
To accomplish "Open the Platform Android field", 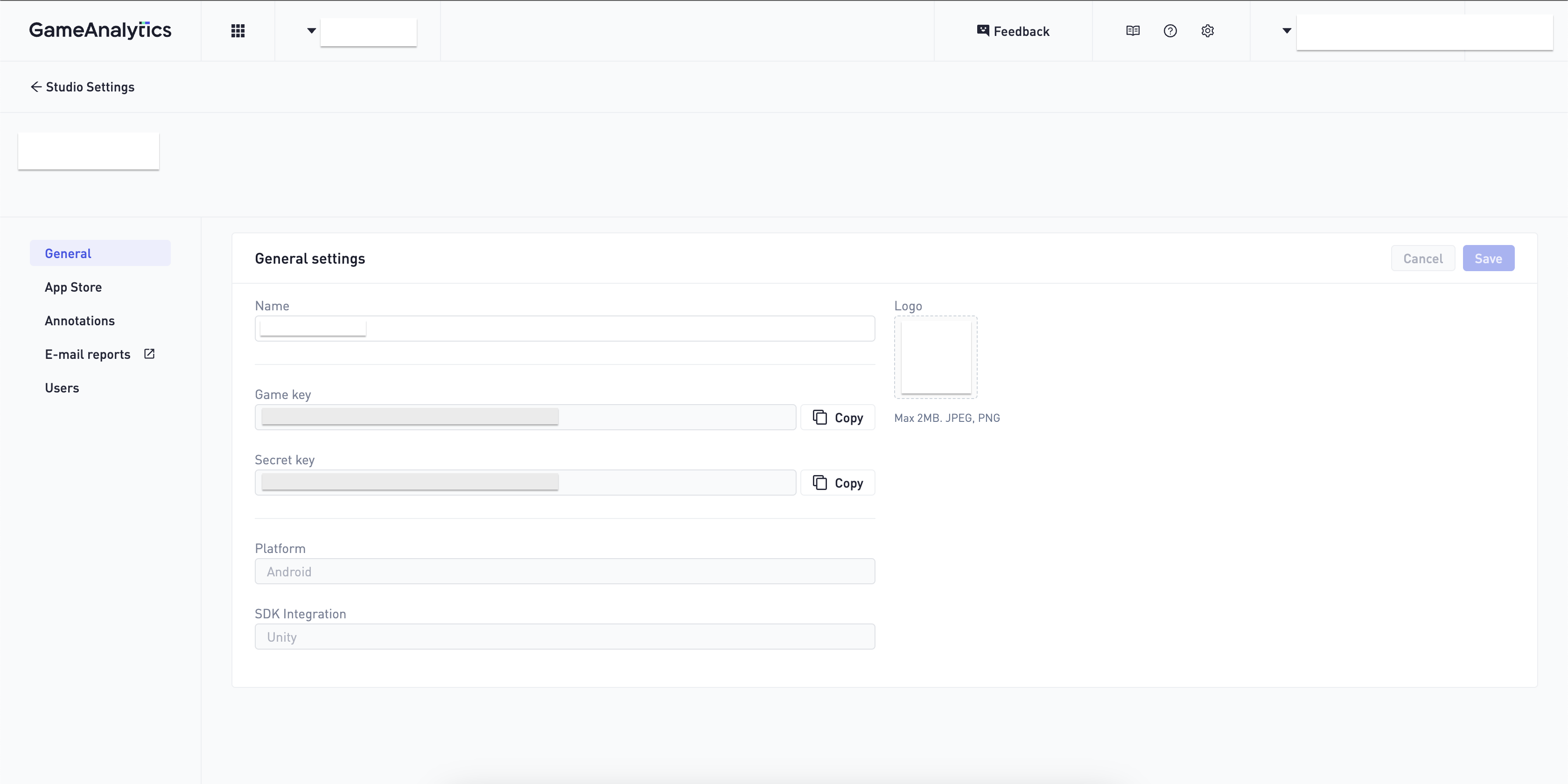I will (x=564, y=572).
